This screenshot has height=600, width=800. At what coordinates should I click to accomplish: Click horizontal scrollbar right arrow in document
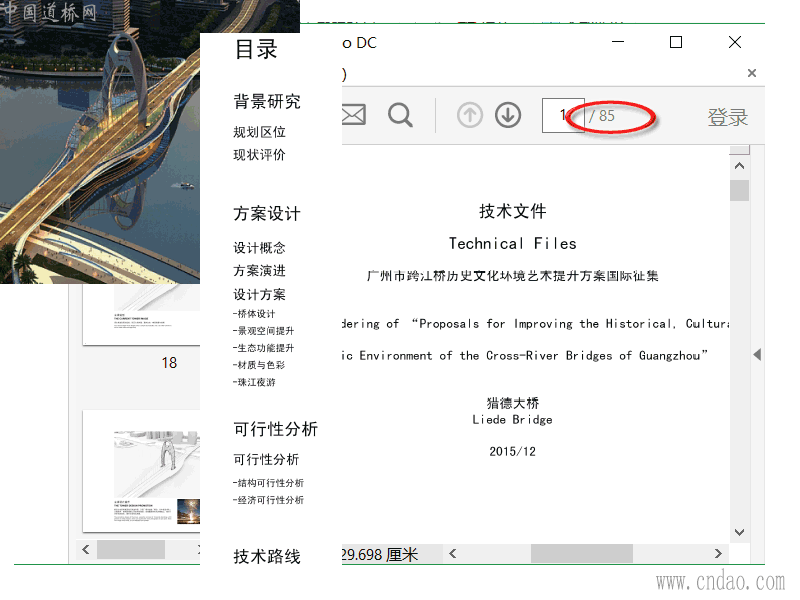(718, 554)
